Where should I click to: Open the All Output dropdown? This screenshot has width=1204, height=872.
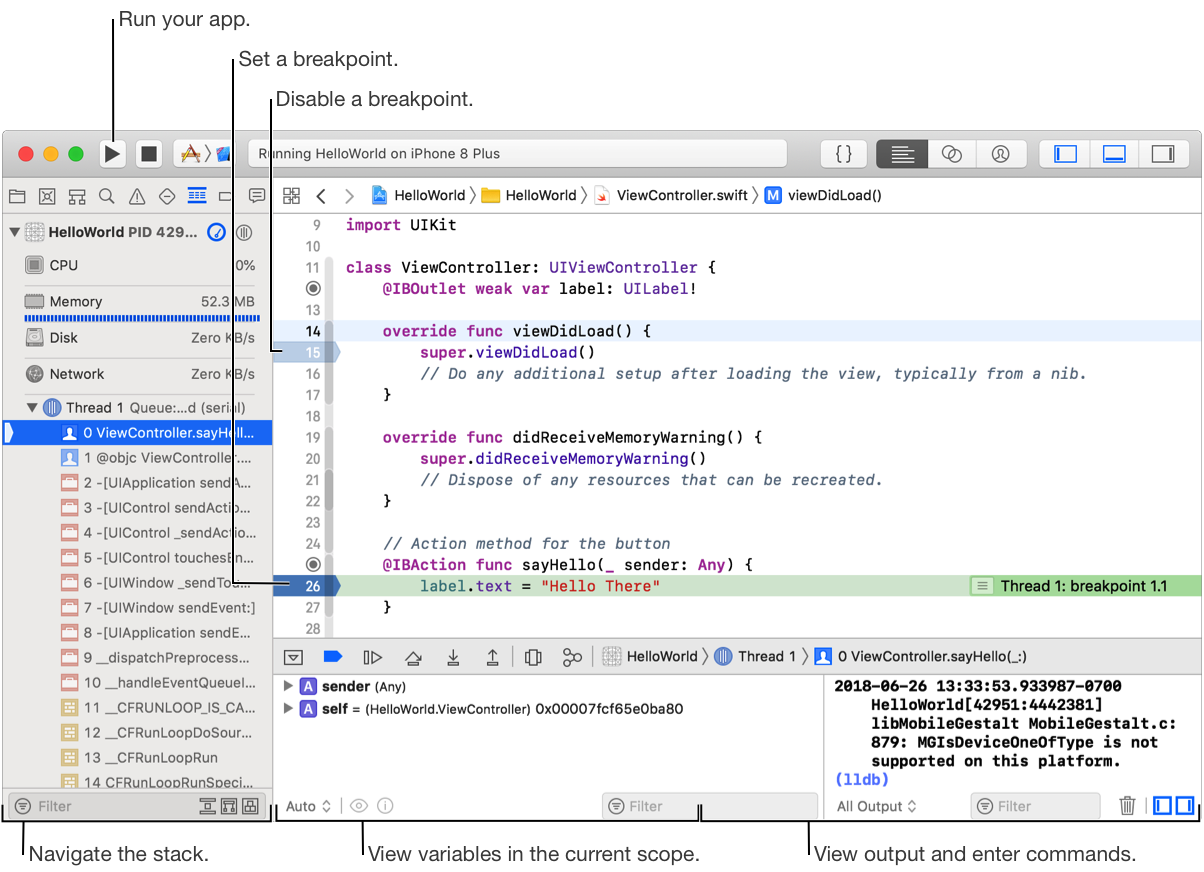tap(876, 806)
